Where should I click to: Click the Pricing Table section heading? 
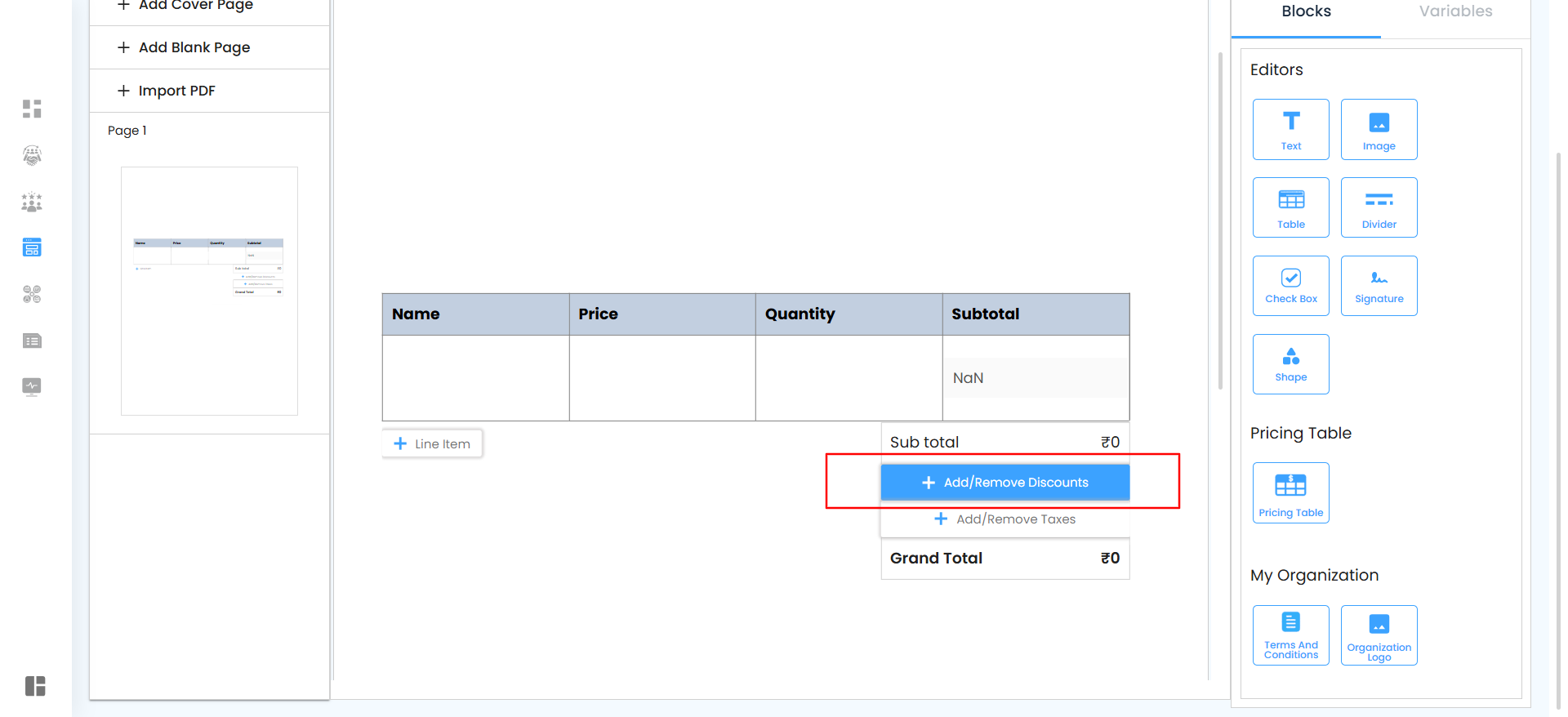pyautogui.click(x=1300, y=433)
